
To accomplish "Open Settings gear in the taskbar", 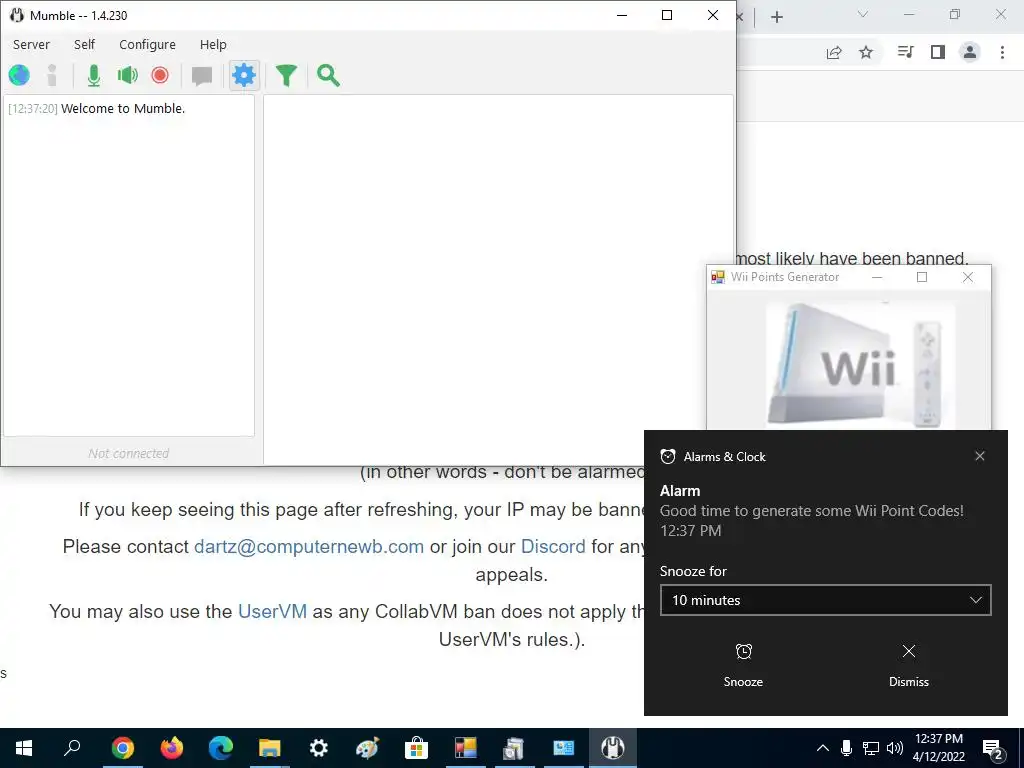I will pyautogui.click(x=319, y=748).
